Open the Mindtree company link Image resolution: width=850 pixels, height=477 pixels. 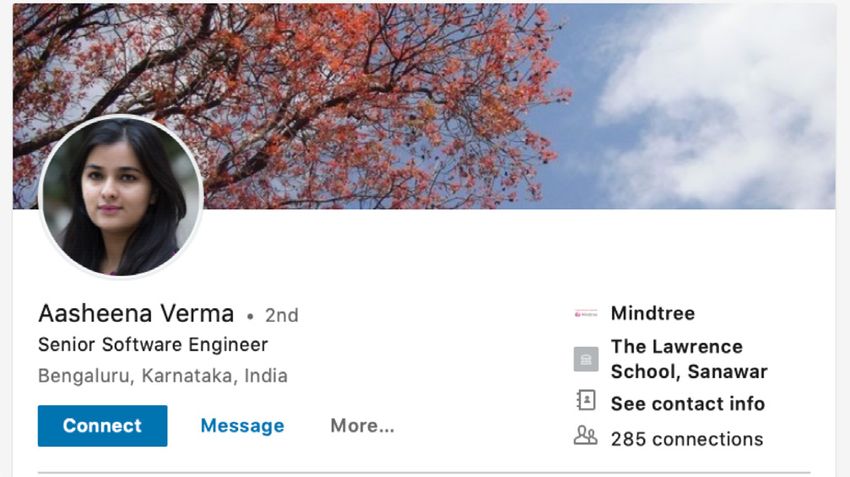click(653, 313)
